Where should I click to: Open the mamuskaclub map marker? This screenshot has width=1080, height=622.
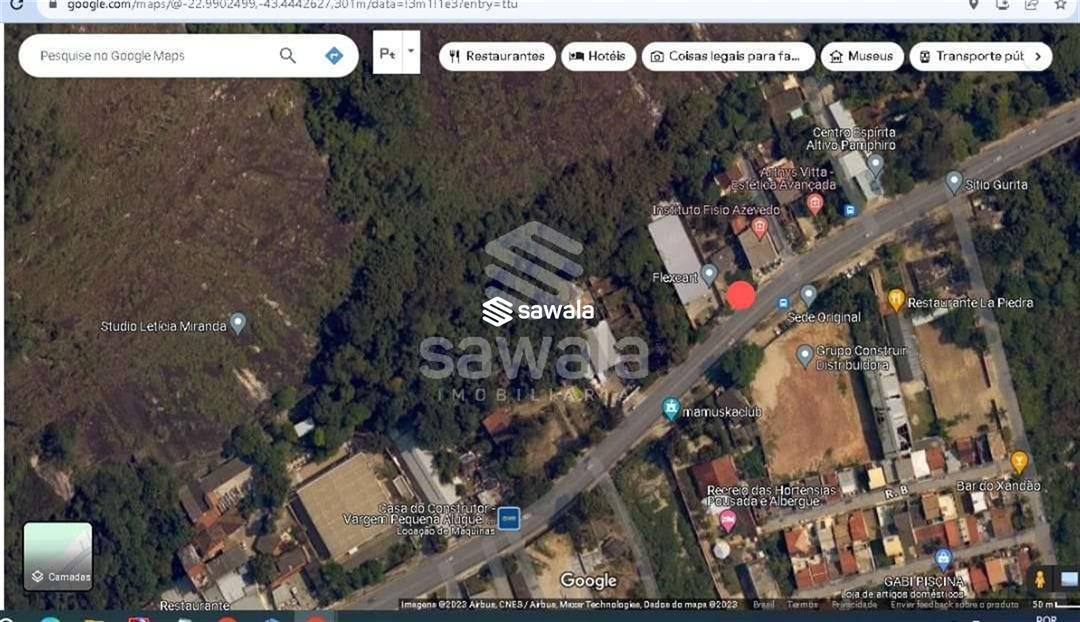tap(671, 408)
